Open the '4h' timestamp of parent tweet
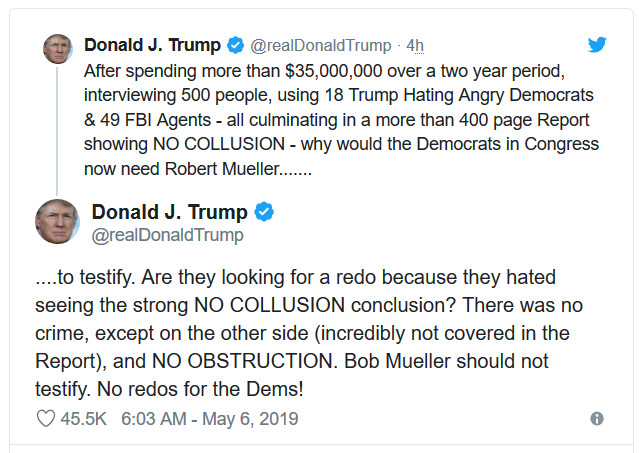Screen dimensions: 639x453 point(415,46)
